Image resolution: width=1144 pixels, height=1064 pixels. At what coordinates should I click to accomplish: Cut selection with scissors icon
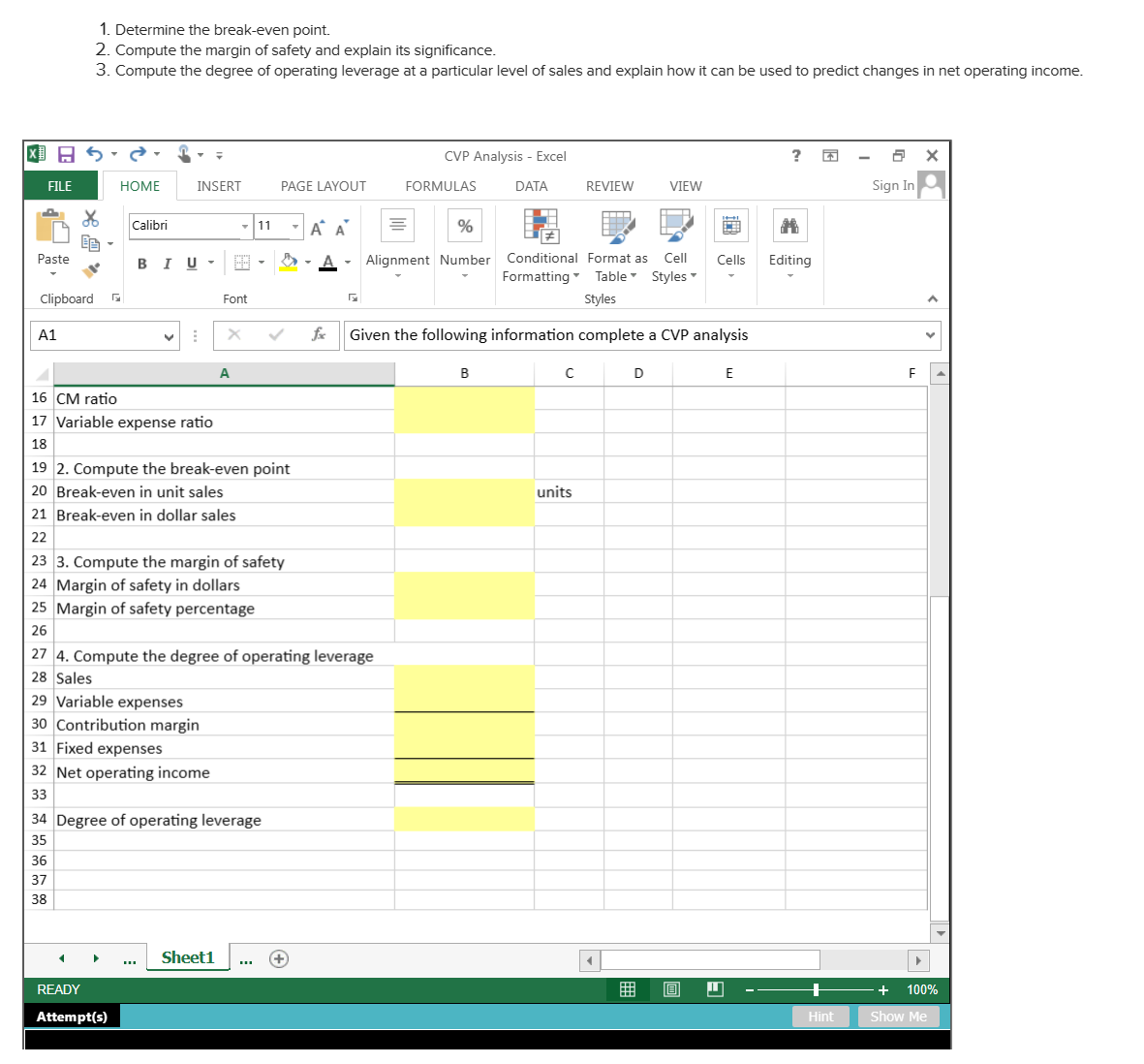point(90,218)
